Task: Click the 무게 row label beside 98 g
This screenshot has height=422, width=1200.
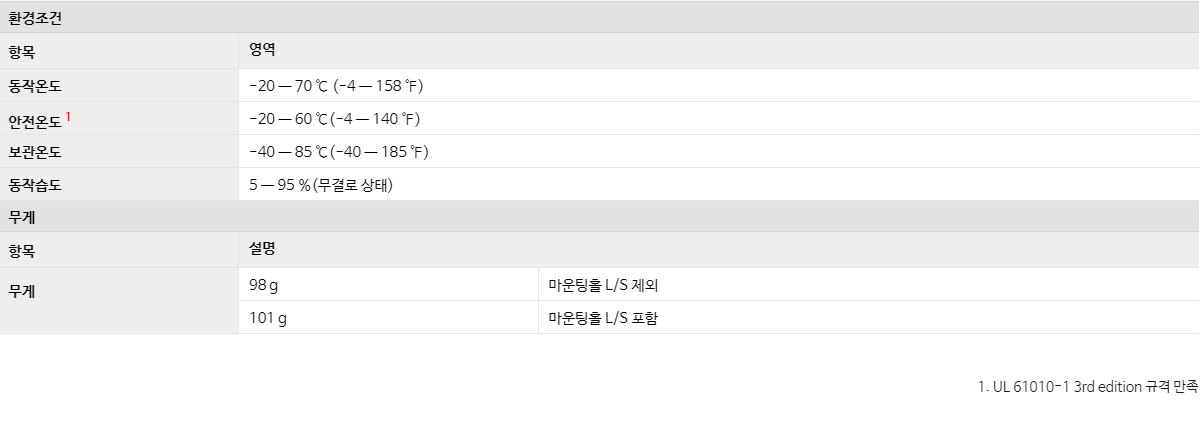Action: (x=21, y=291)
